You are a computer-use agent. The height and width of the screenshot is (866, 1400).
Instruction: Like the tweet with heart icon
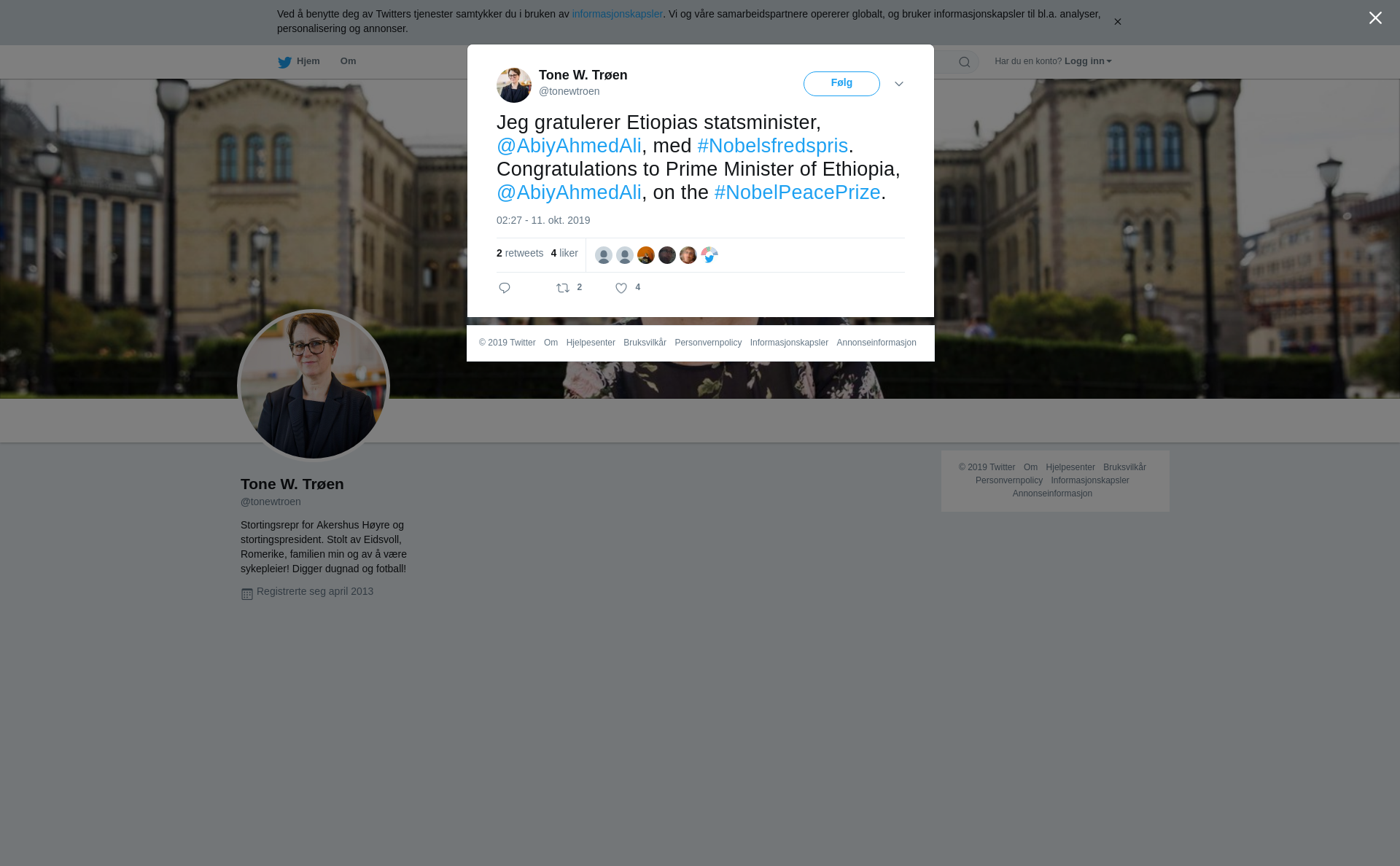click(621, 288)
